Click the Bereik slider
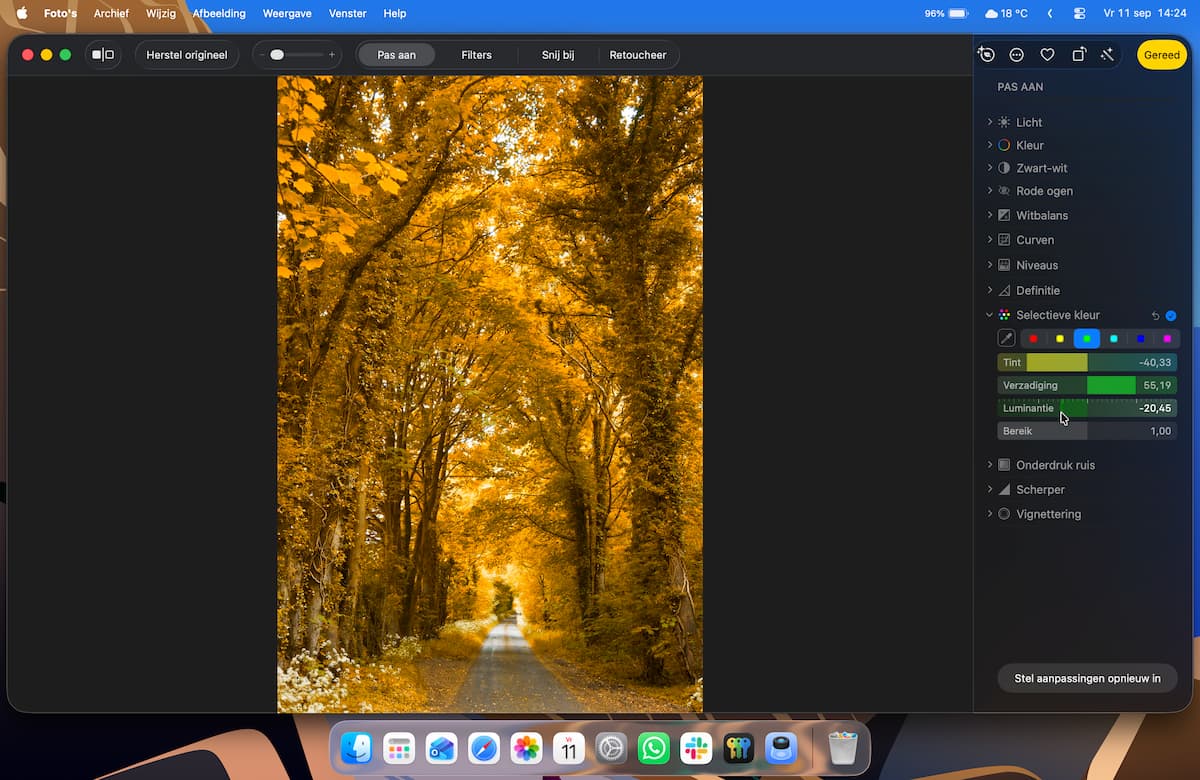Viewport: 1200px width, 780px height. point(1087,431)
